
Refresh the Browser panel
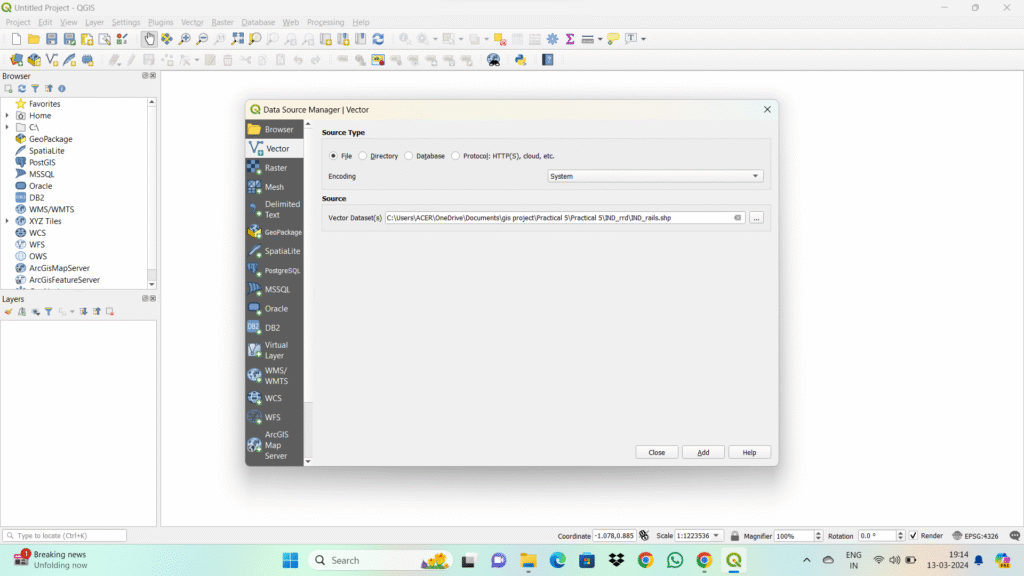22,89
